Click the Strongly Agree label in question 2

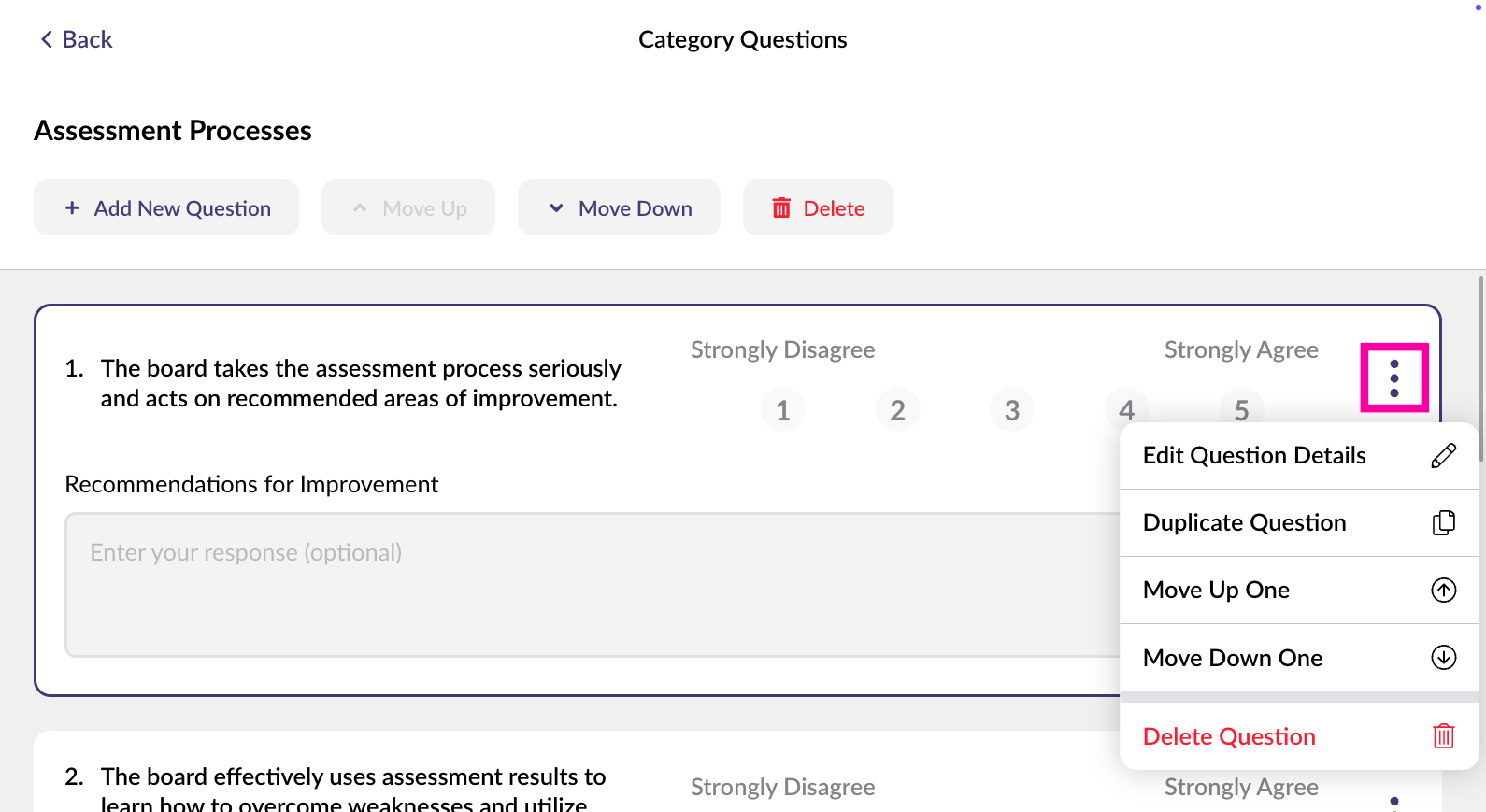1241,787
